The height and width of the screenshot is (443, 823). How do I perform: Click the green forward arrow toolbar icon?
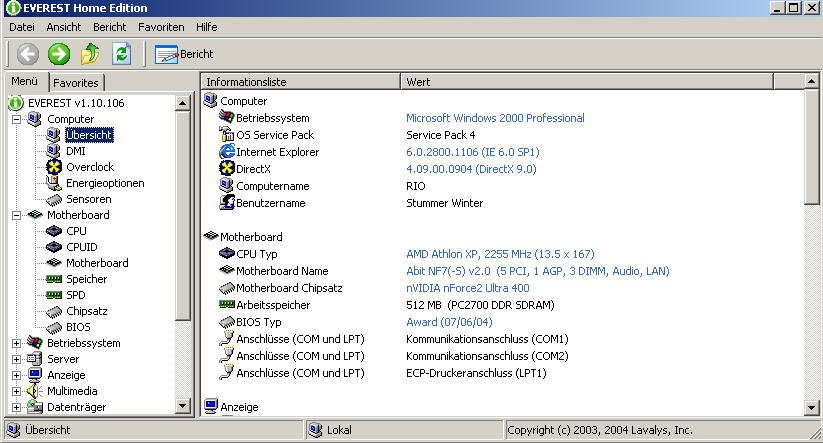(x=59, y=54)
